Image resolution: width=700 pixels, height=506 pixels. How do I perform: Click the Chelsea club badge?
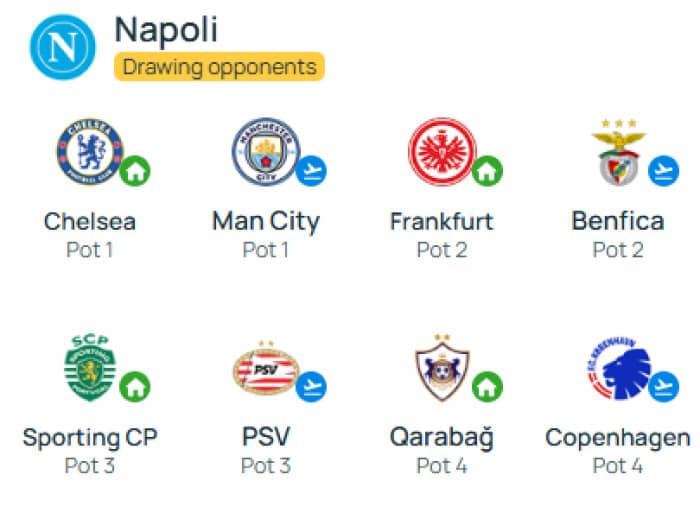(x=91, y=152)
